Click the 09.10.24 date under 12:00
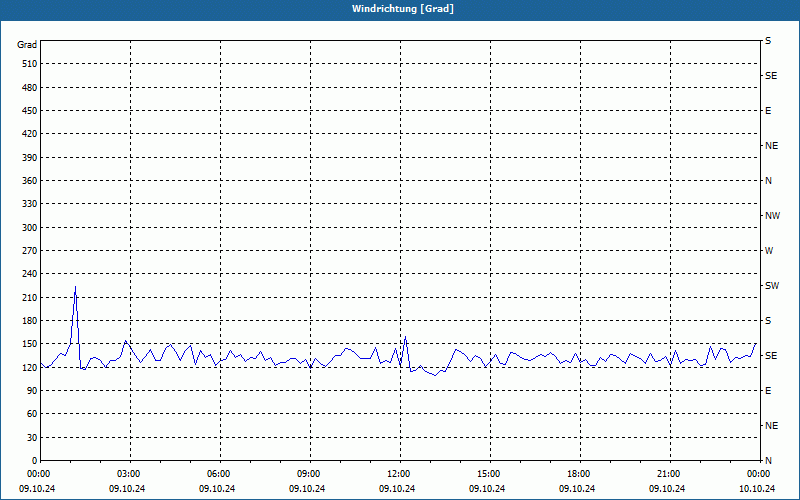The width and height of the screenshot is (800, 500). [x=397, y=489]
